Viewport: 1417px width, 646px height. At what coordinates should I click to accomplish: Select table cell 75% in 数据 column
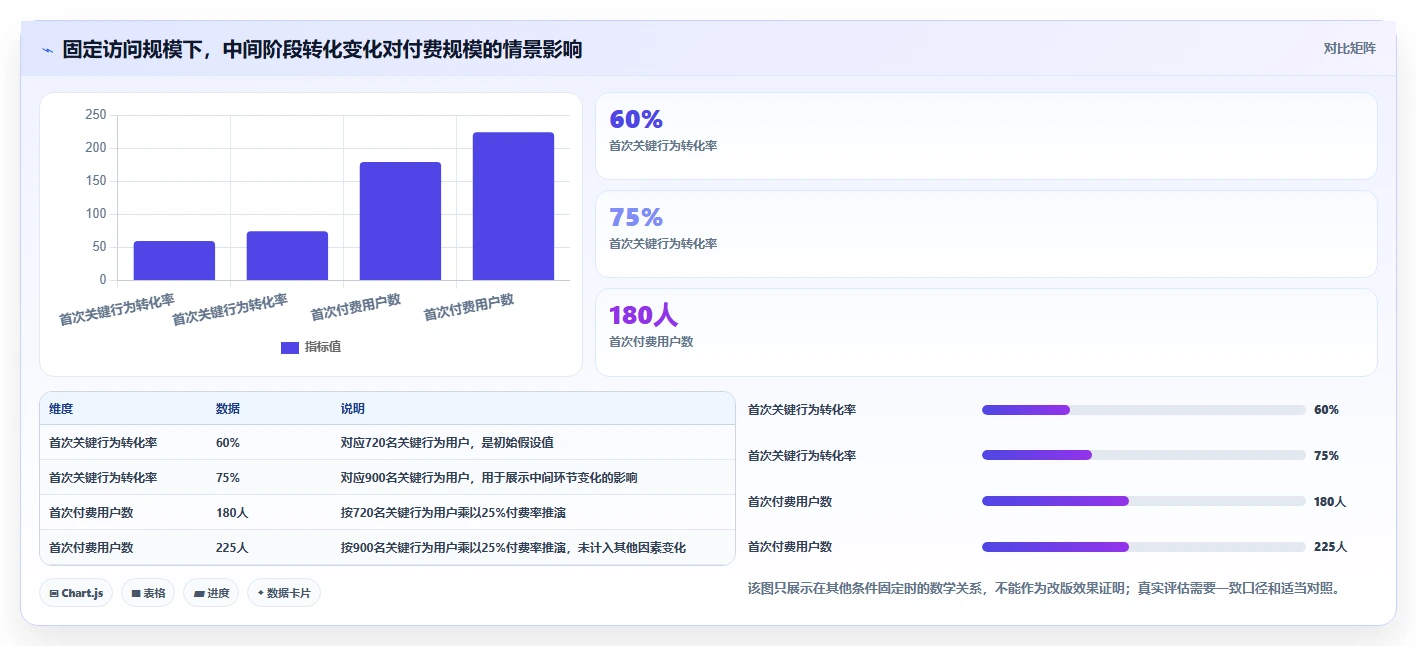click(228, 477)
